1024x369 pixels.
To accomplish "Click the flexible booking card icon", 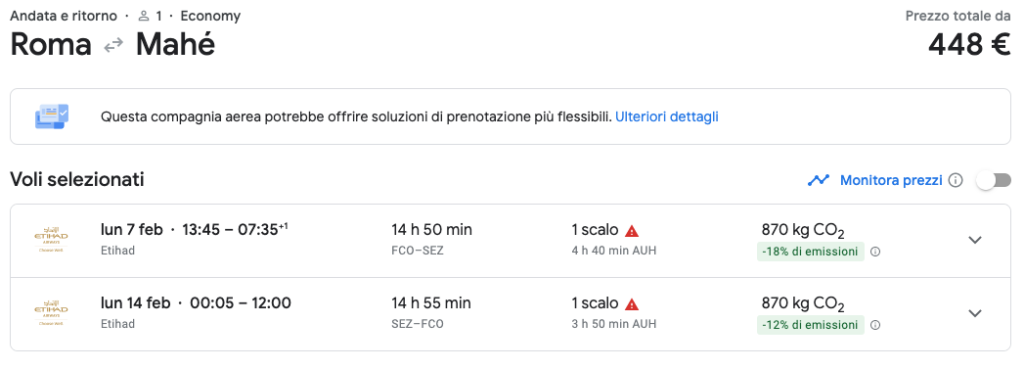I will tap(52, 117).
